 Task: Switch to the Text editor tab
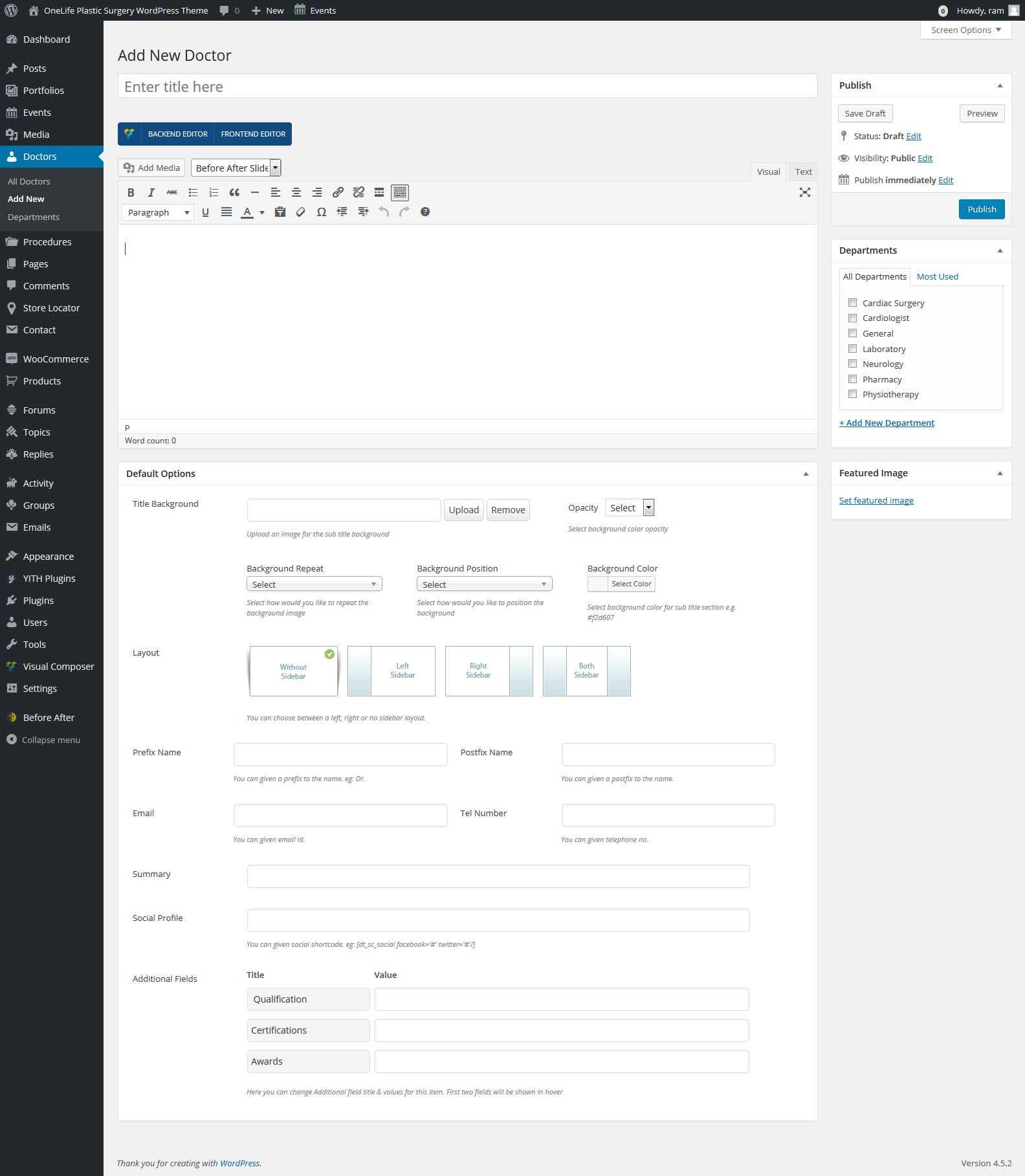point(803,172)
